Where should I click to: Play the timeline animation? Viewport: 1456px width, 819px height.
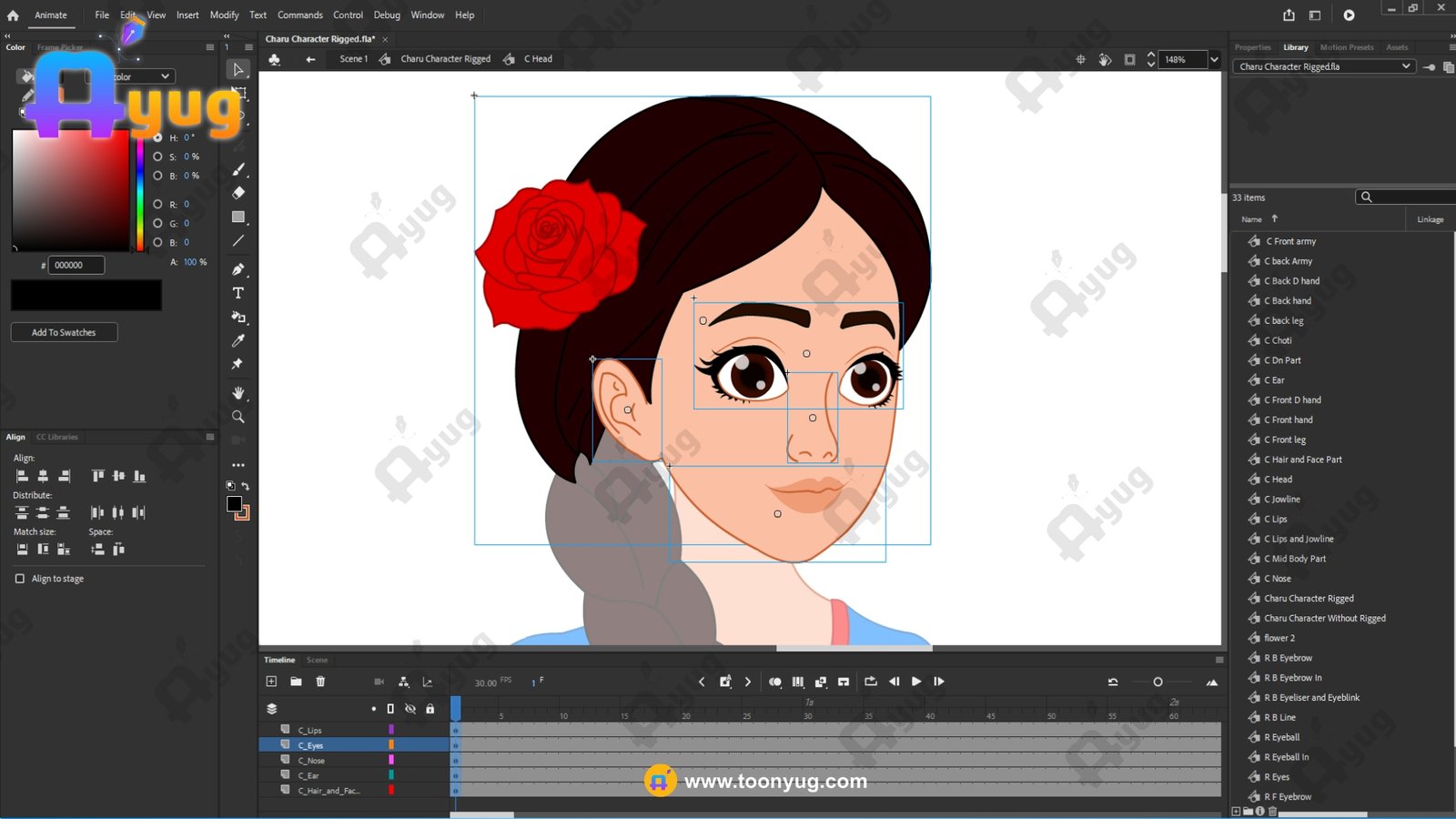tap(916, 682)
